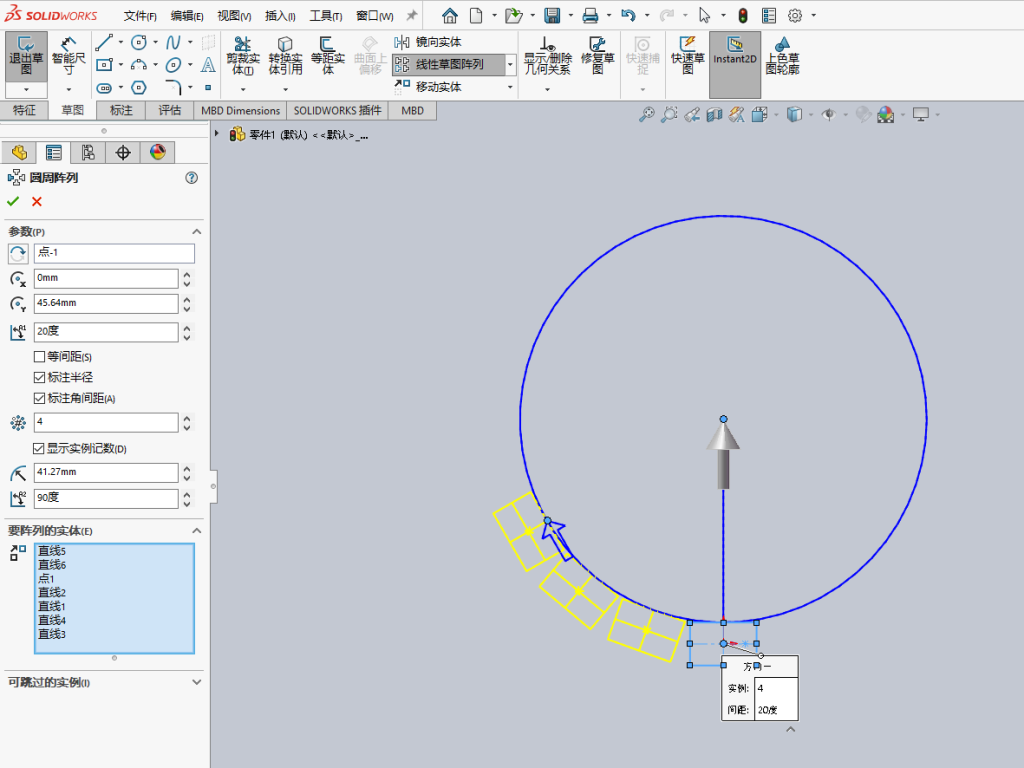The image size is (1024, 768).
Task: Switch to the Evaluate (评估) tab
Action: tap(170, 110)
